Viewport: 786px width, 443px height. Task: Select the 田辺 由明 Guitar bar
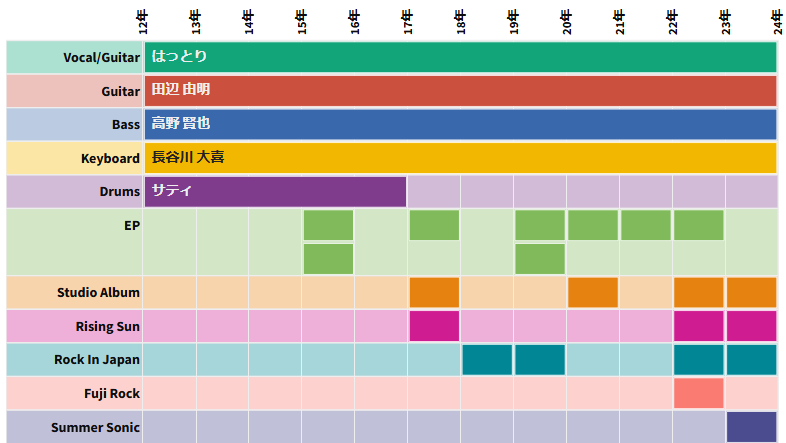click(x=460, y=91)
